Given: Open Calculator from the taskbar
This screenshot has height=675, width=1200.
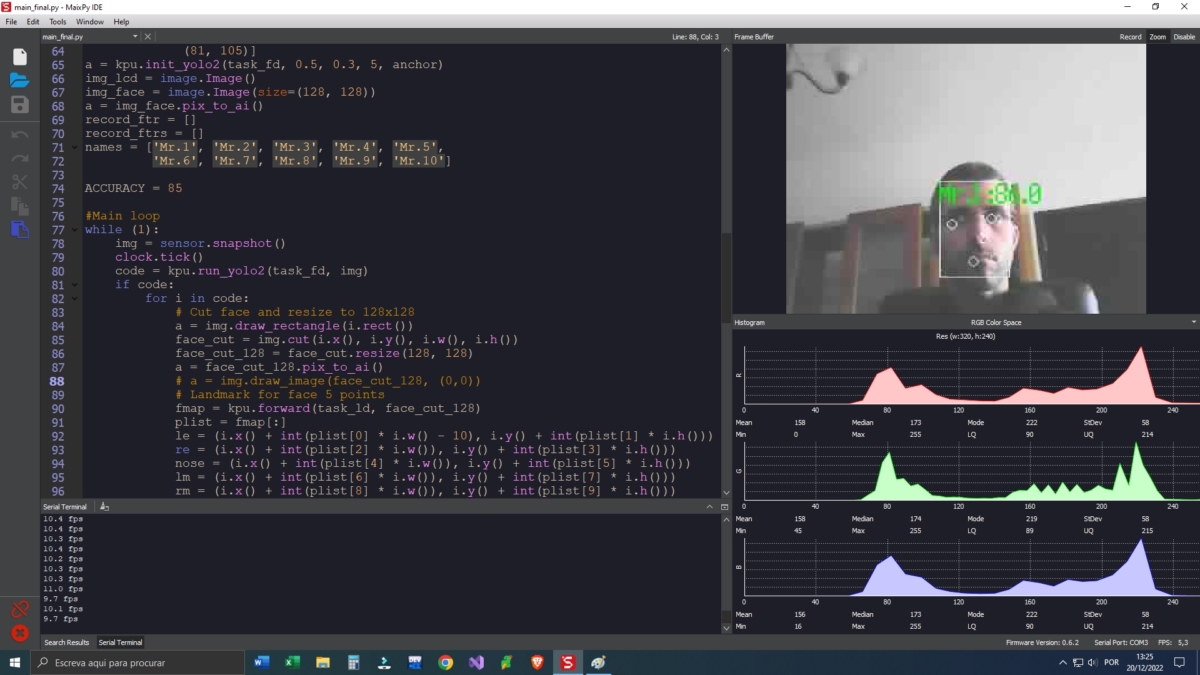Looking at the screenshot, I should click(x=354, y=662).
